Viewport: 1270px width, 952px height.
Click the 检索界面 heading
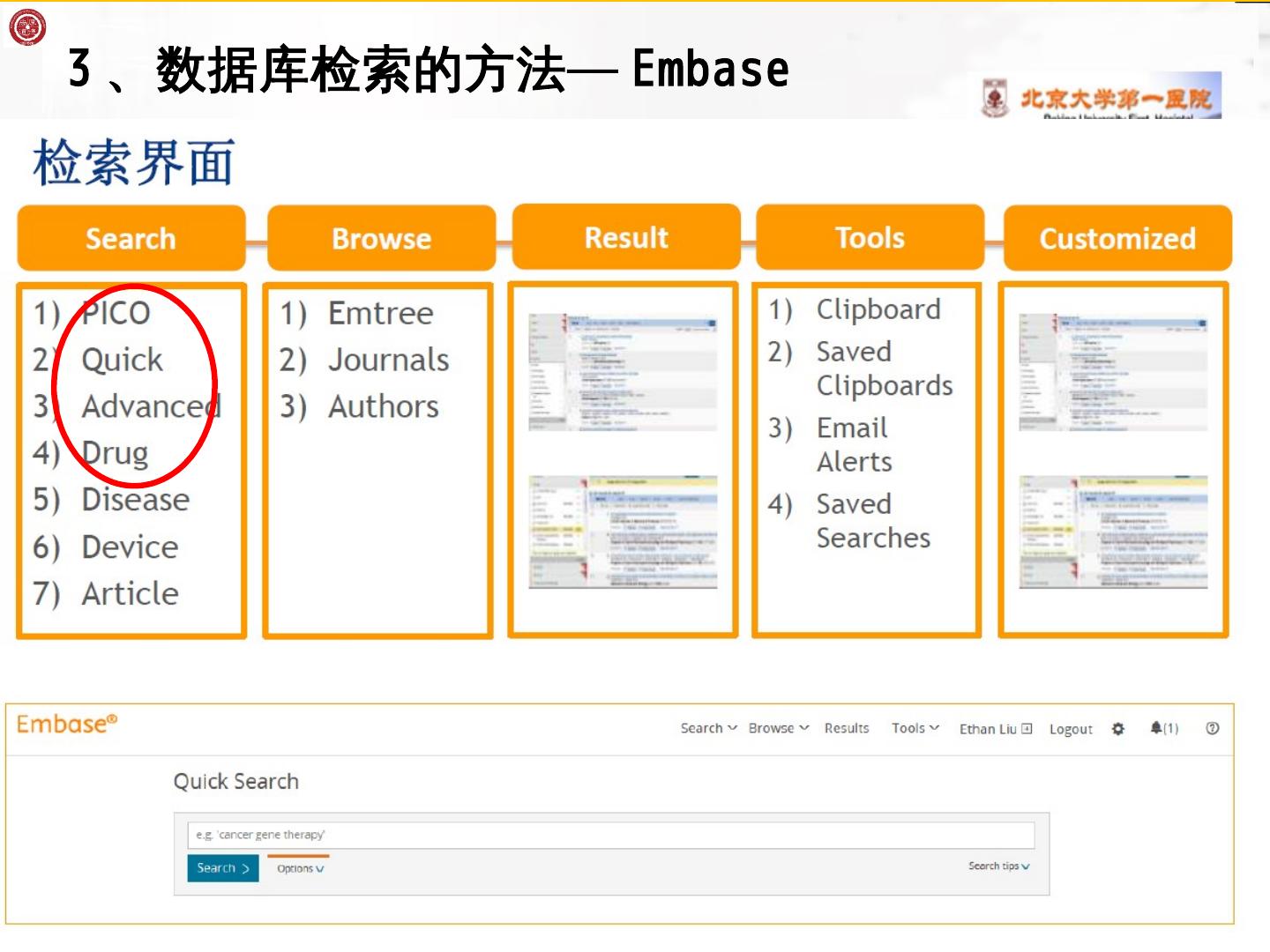coord(134,163)
